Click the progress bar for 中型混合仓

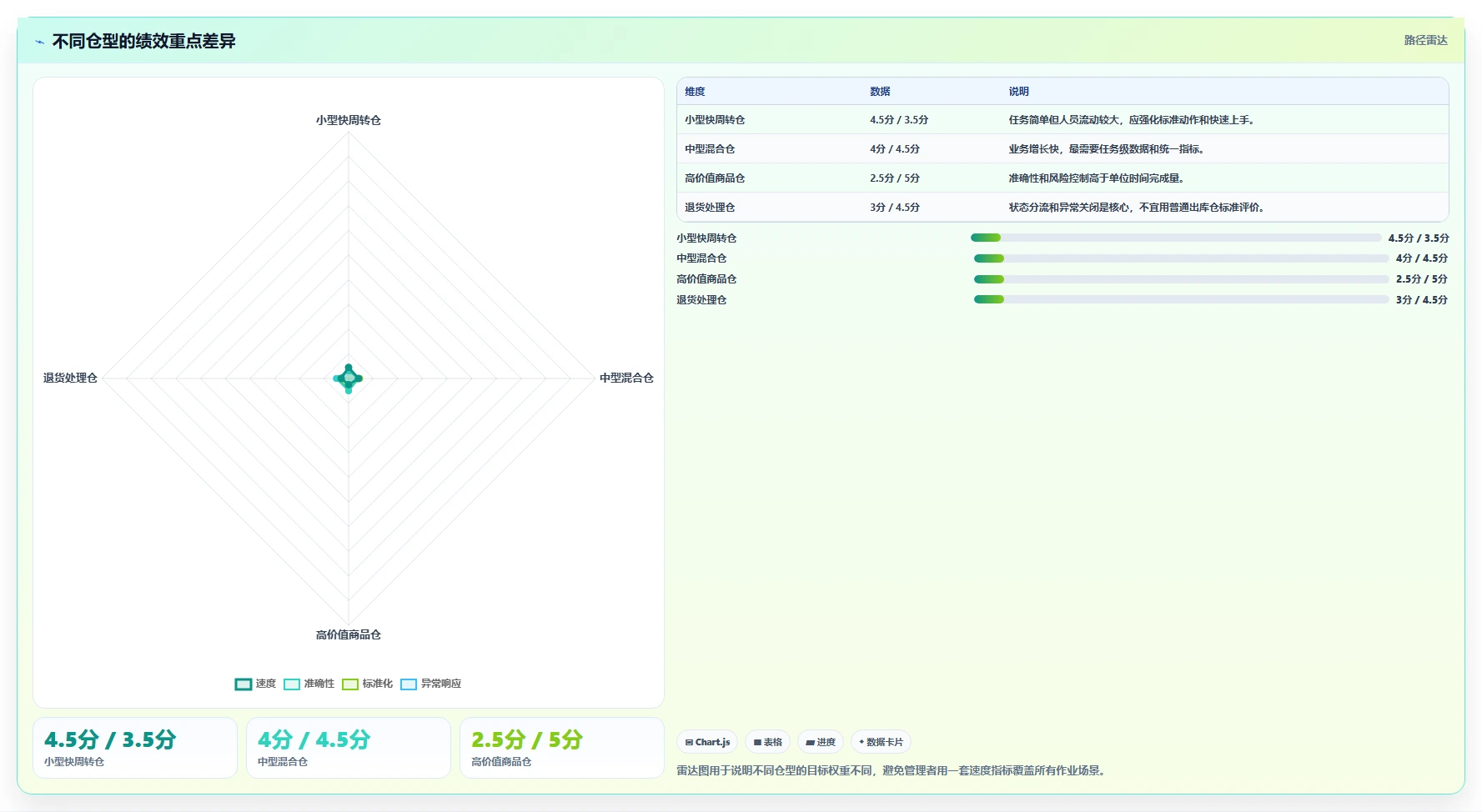click(1182, 258)
